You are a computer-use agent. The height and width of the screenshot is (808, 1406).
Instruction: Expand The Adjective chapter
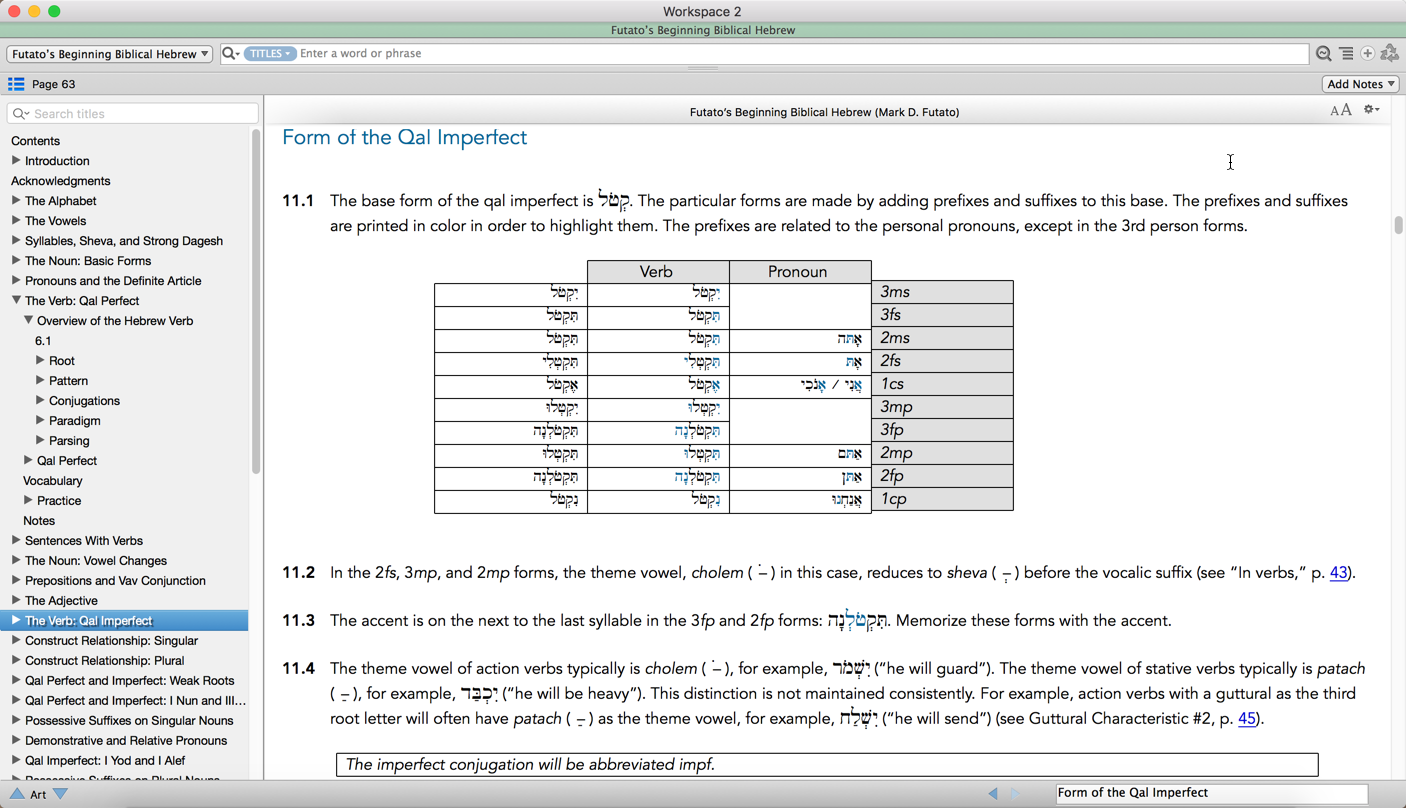[x=16, y=600]
